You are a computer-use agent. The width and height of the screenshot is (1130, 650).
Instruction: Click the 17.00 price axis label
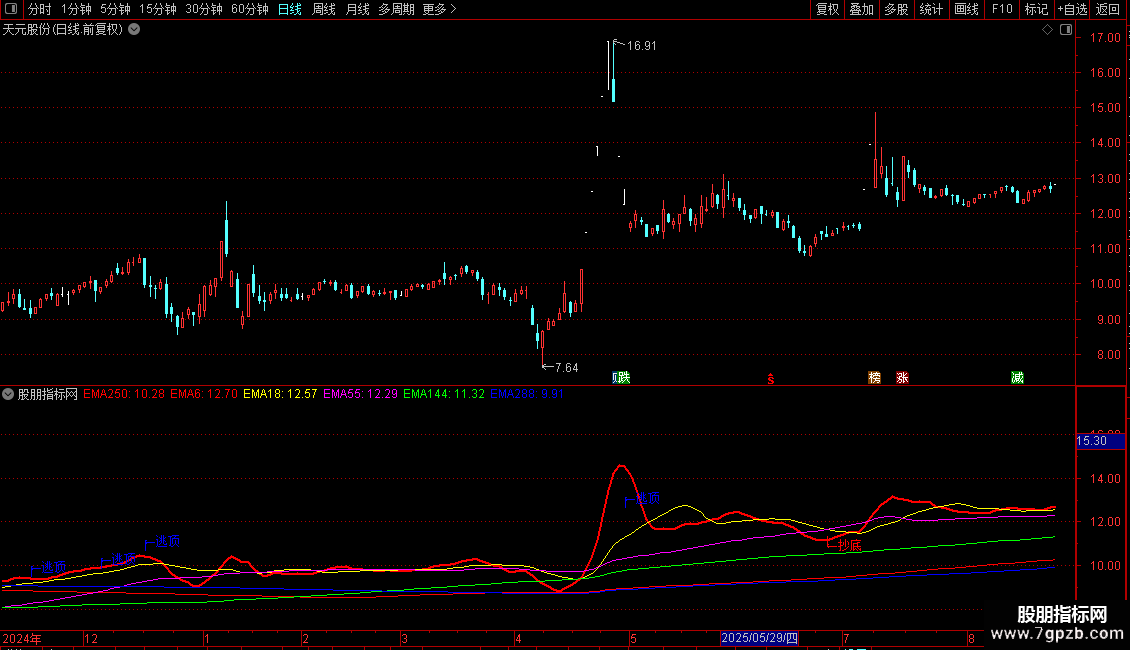tap(1105, 37)
